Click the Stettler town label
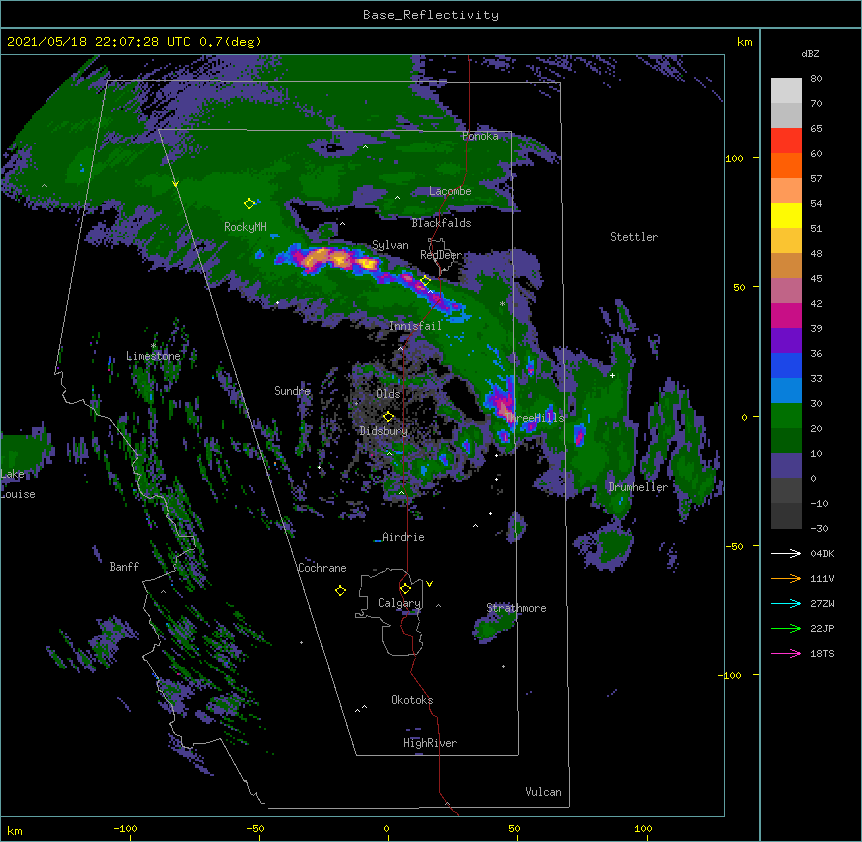 click(634, 237)
